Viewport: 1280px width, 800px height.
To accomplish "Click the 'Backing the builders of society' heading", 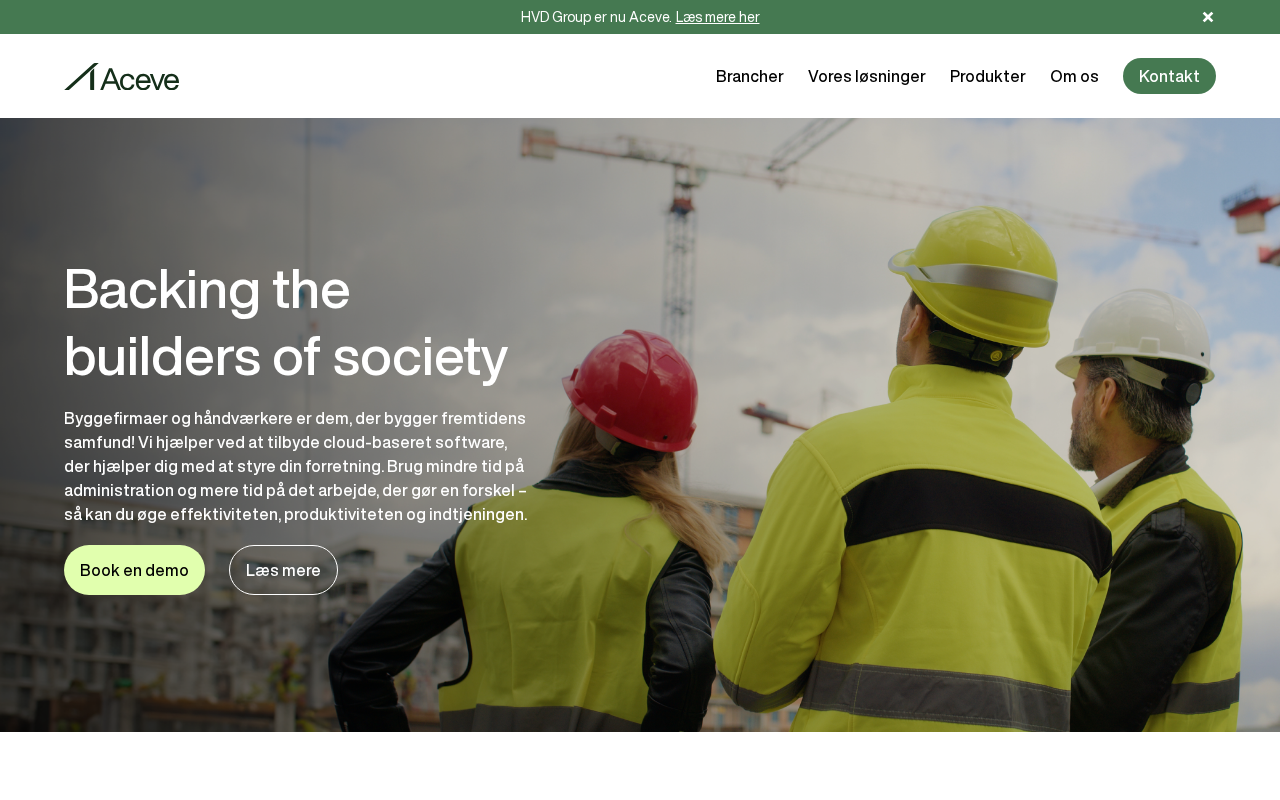I will tap(286, 322).
